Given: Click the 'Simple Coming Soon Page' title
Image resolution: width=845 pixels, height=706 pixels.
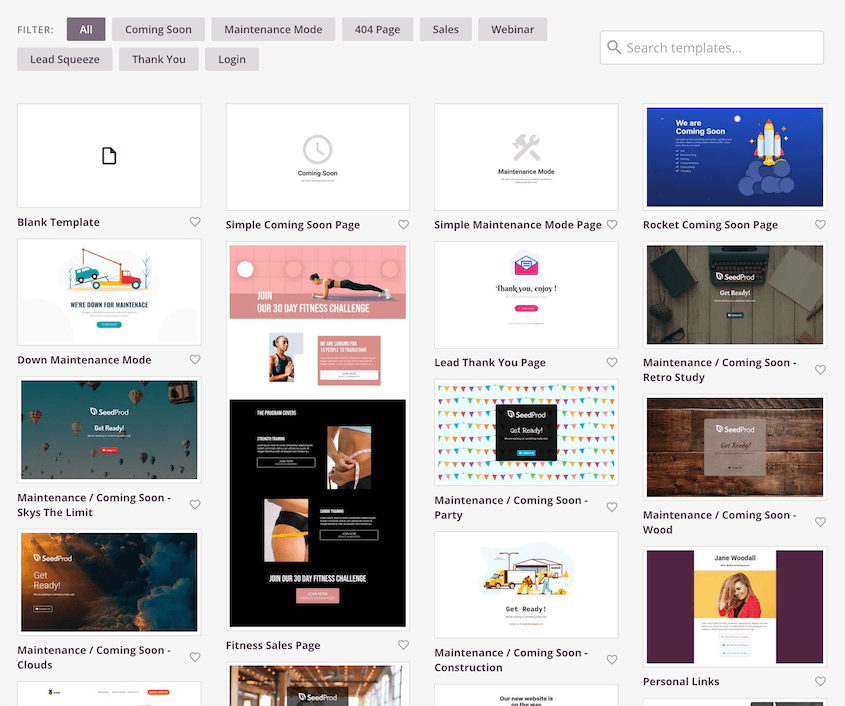Looking at the screenshot, I should 293,225.
